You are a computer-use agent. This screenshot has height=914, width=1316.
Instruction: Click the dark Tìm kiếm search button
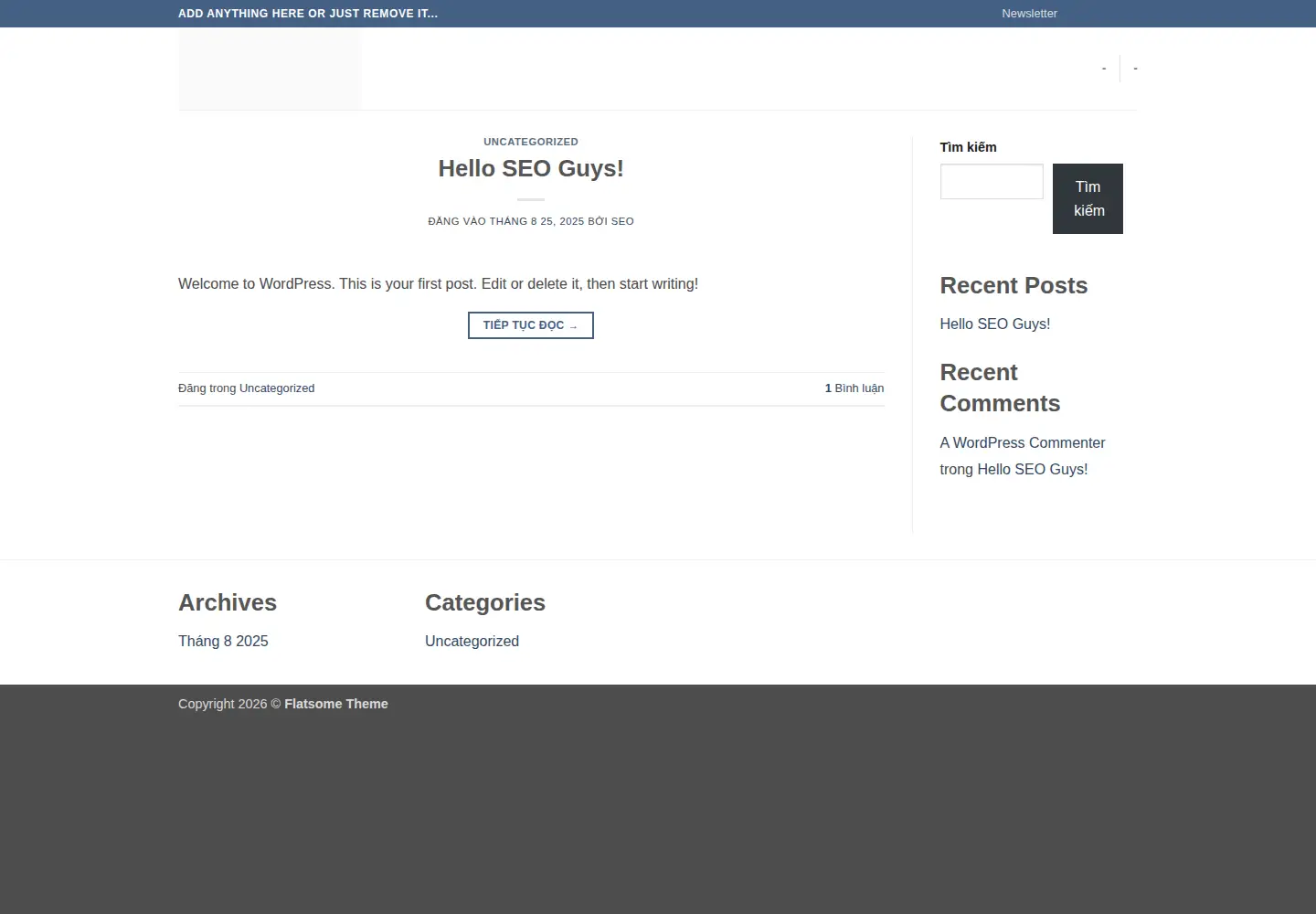click(x=1088, y=198)
